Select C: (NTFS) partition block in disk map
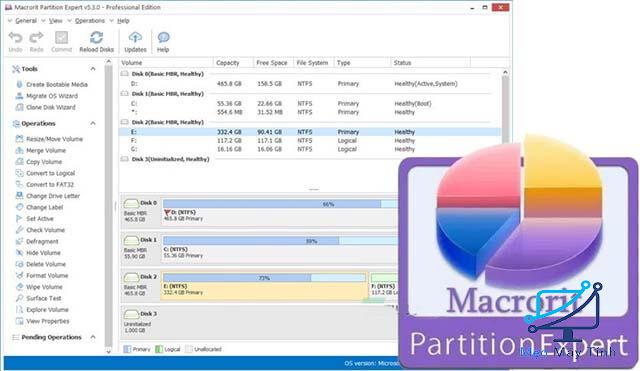 [x=280, y=248]
